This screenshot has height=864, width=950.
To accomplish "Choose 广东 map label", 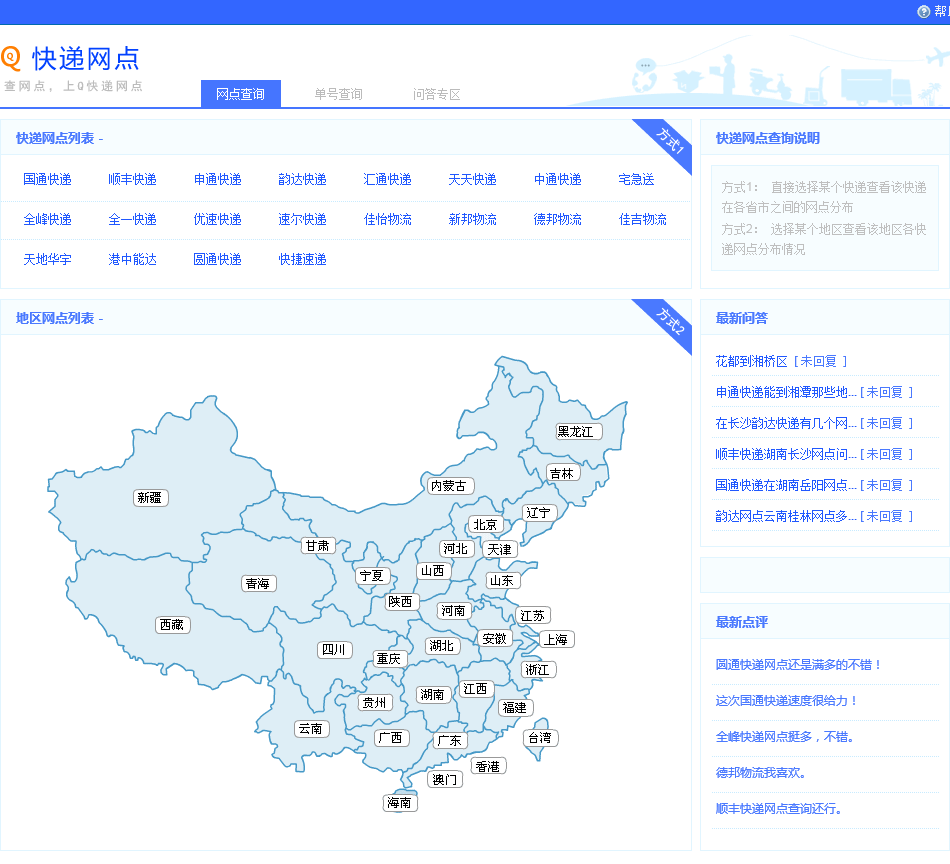I will 451,740.
